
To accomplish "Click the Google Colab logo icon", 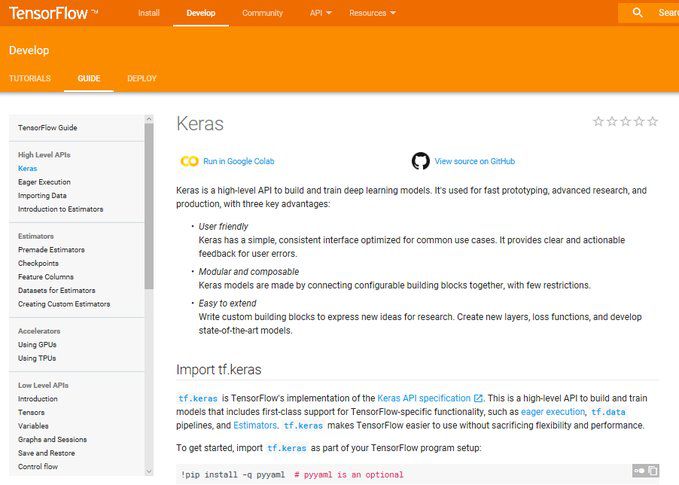I will tap(189, 161).
